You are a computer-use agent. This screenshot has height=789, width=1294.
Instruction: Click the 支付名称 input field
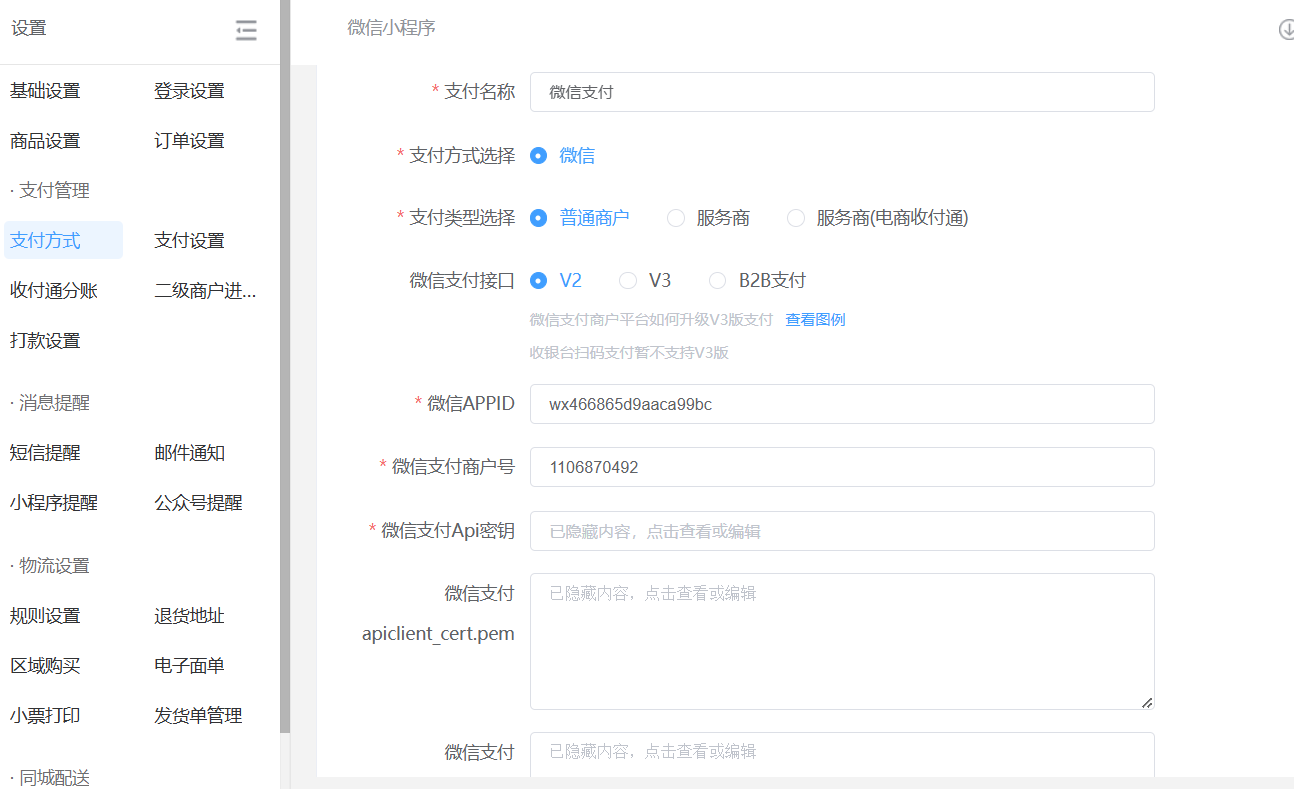842,92
